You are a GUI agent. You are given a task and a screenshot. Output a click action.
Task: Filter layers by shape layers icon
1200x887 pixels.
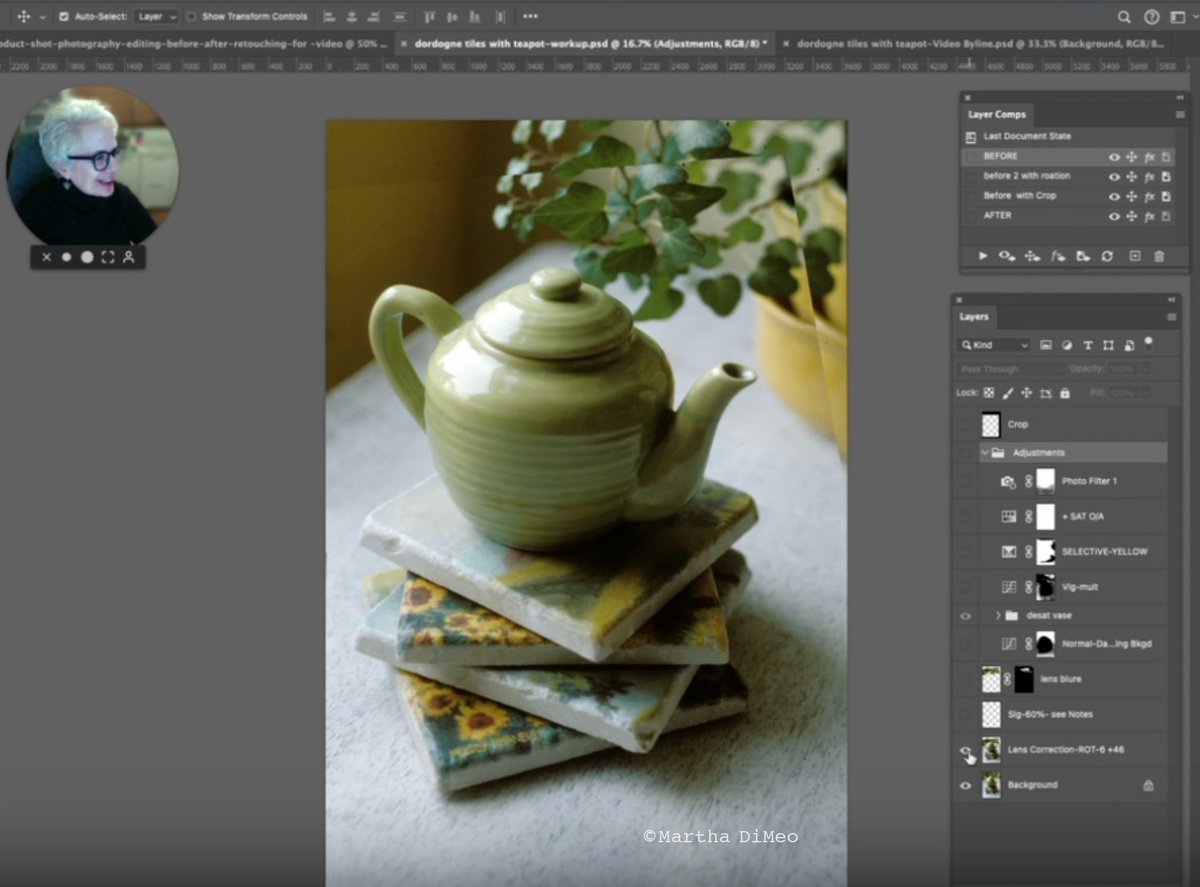pos(1108,345)
